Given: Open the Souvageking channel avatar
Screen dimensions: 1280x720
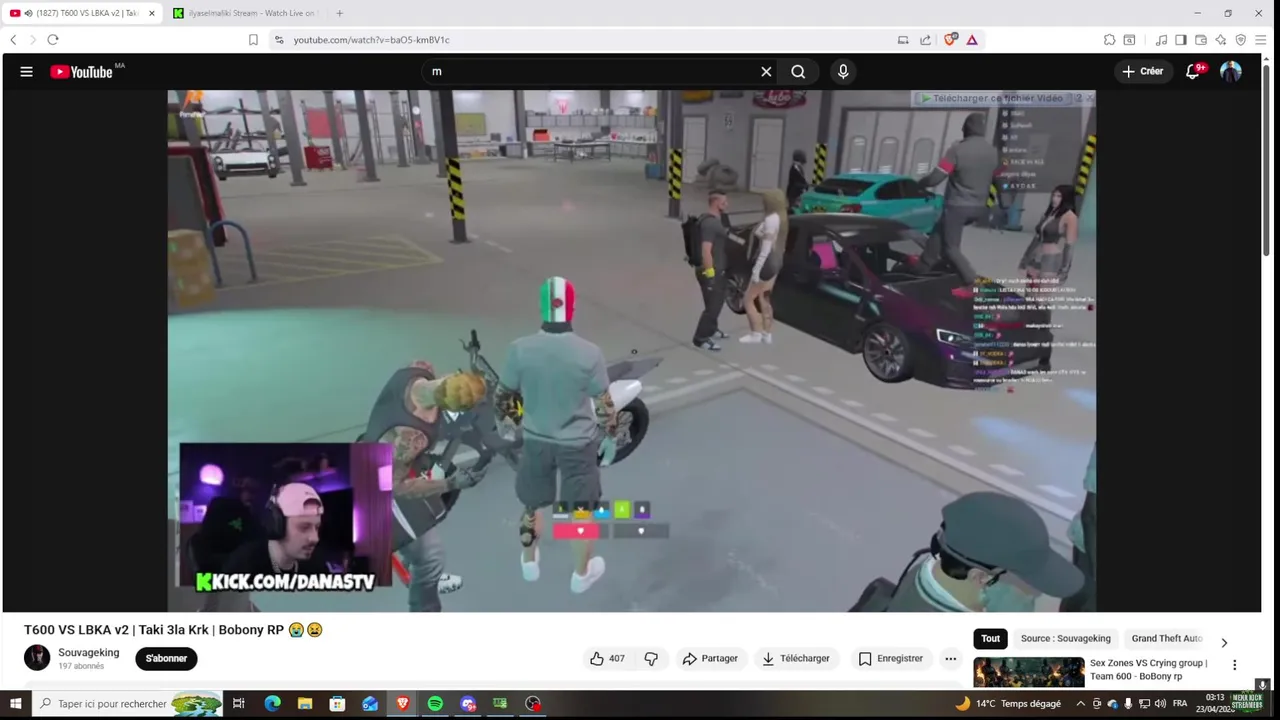Looking at the screenshot, I should click(x=37, y=657).
